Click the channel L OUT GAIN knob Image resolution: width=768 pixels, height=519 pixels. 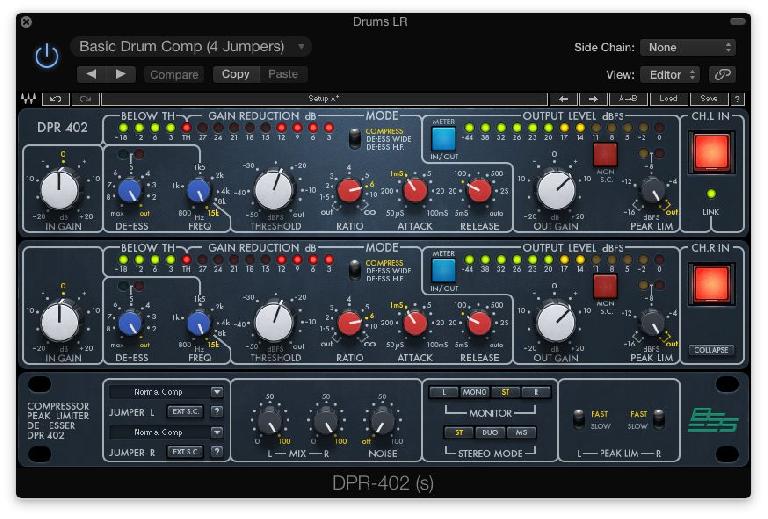(555, 190)
